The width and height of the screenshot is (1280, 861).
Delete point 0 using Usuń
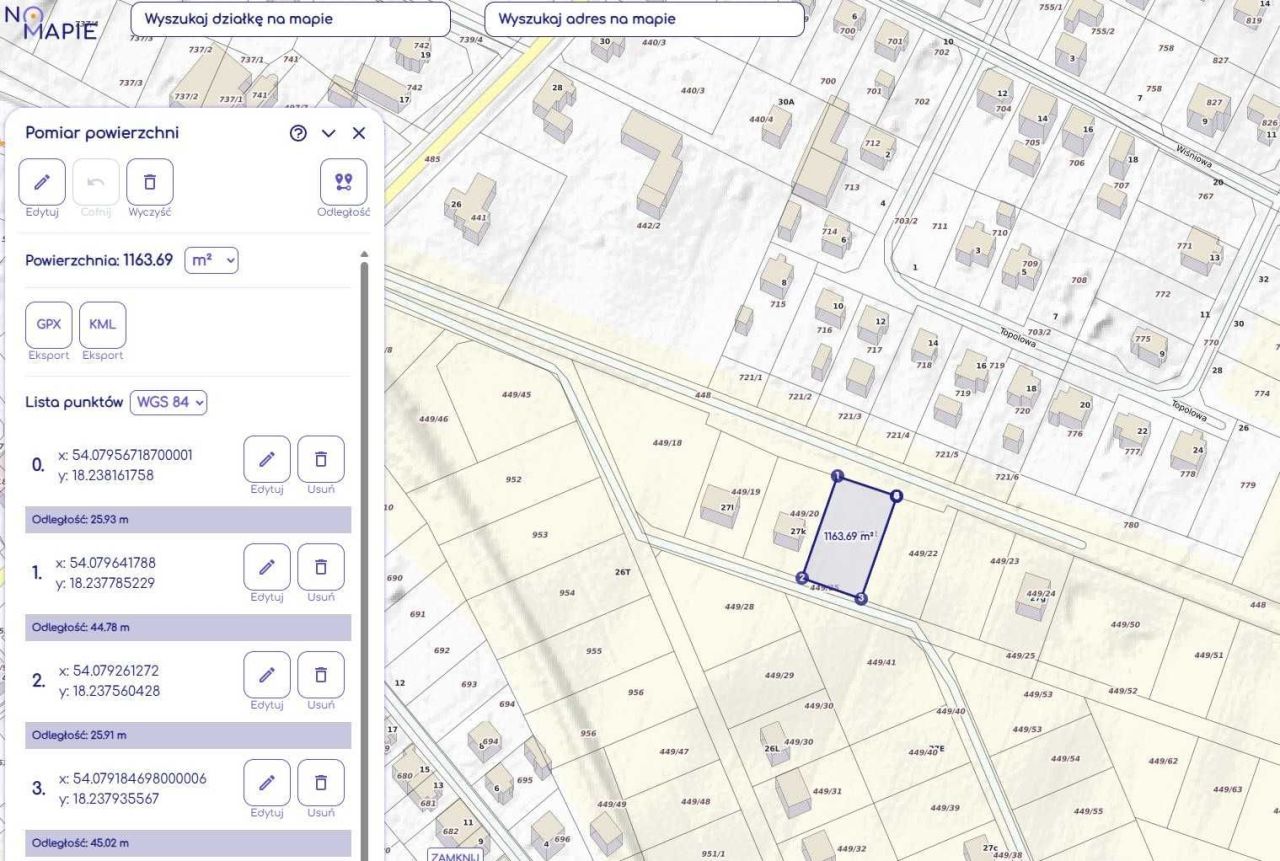pyautogui.click(x=321, y=459)
